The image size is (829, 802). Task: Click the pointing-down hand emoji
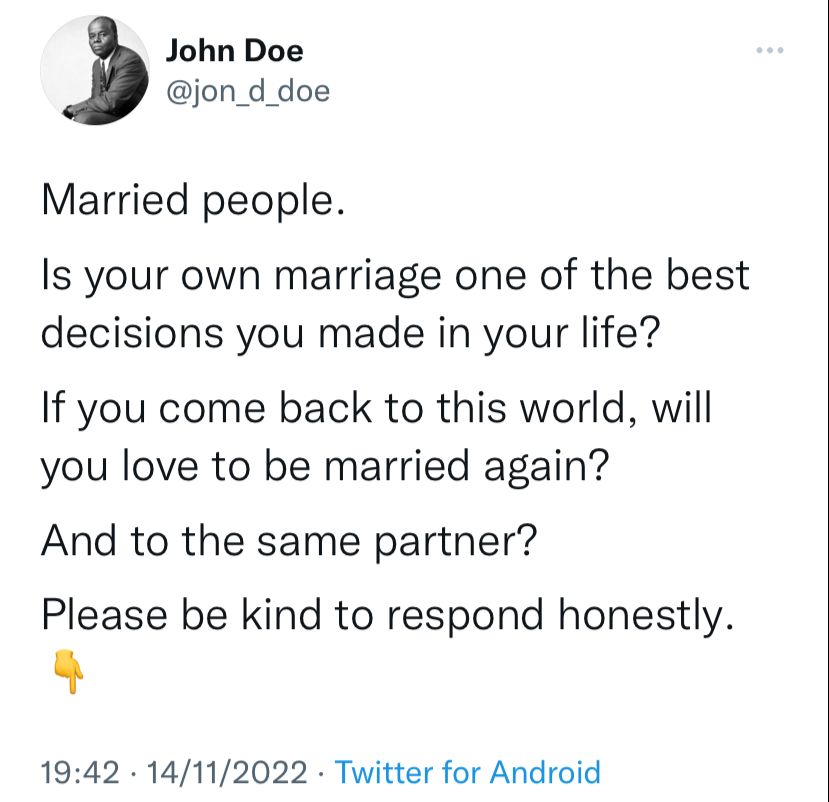(69, 671)
